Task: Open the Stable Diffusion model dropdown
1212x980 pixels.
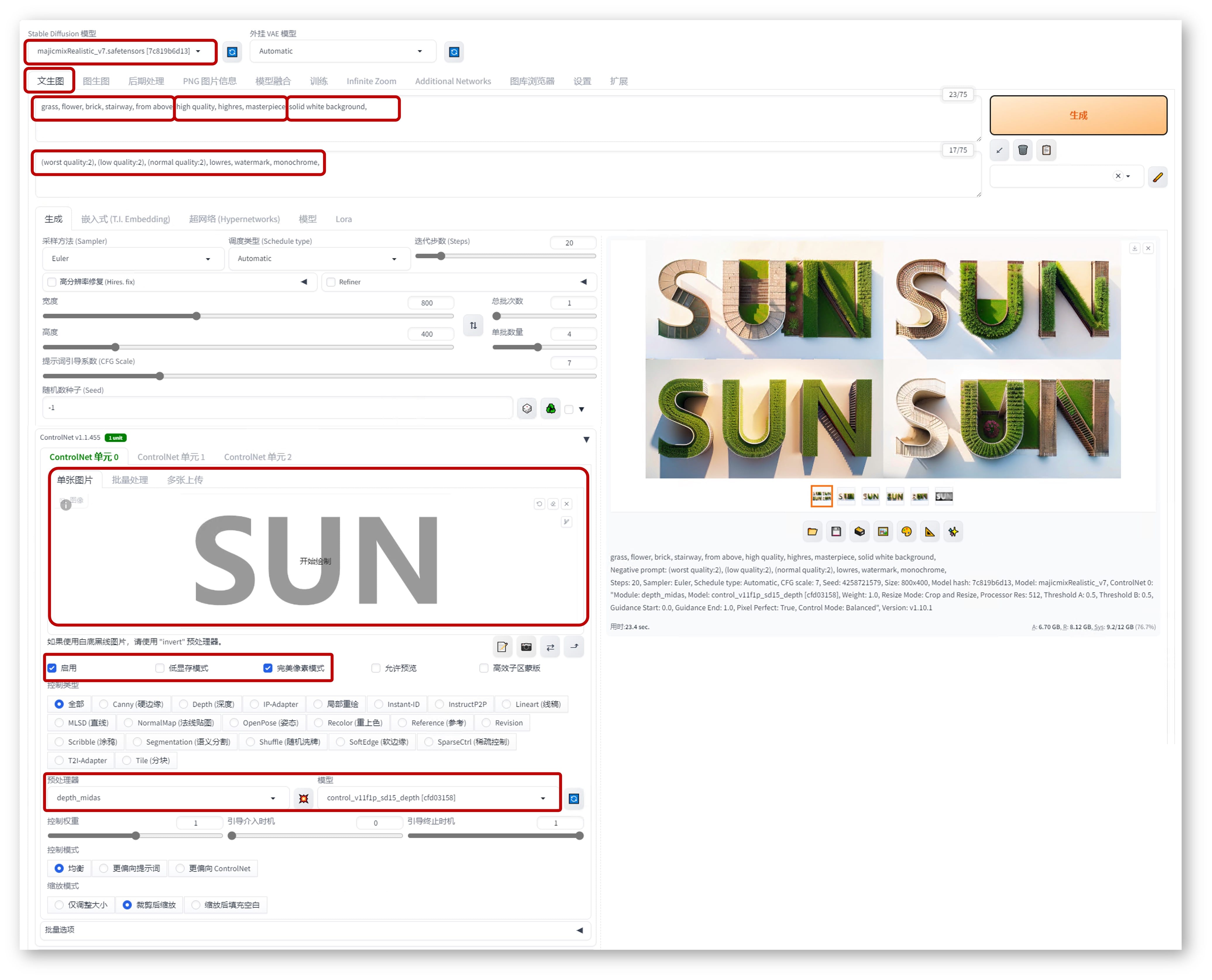Action: click(x=120, y=51)
